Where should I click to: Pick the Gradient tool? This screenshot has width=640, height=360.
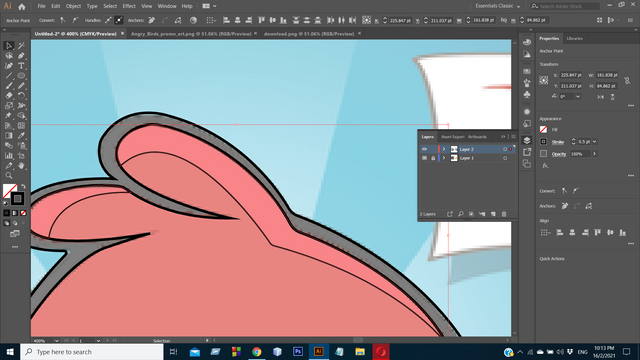click(x=9, y=136)
